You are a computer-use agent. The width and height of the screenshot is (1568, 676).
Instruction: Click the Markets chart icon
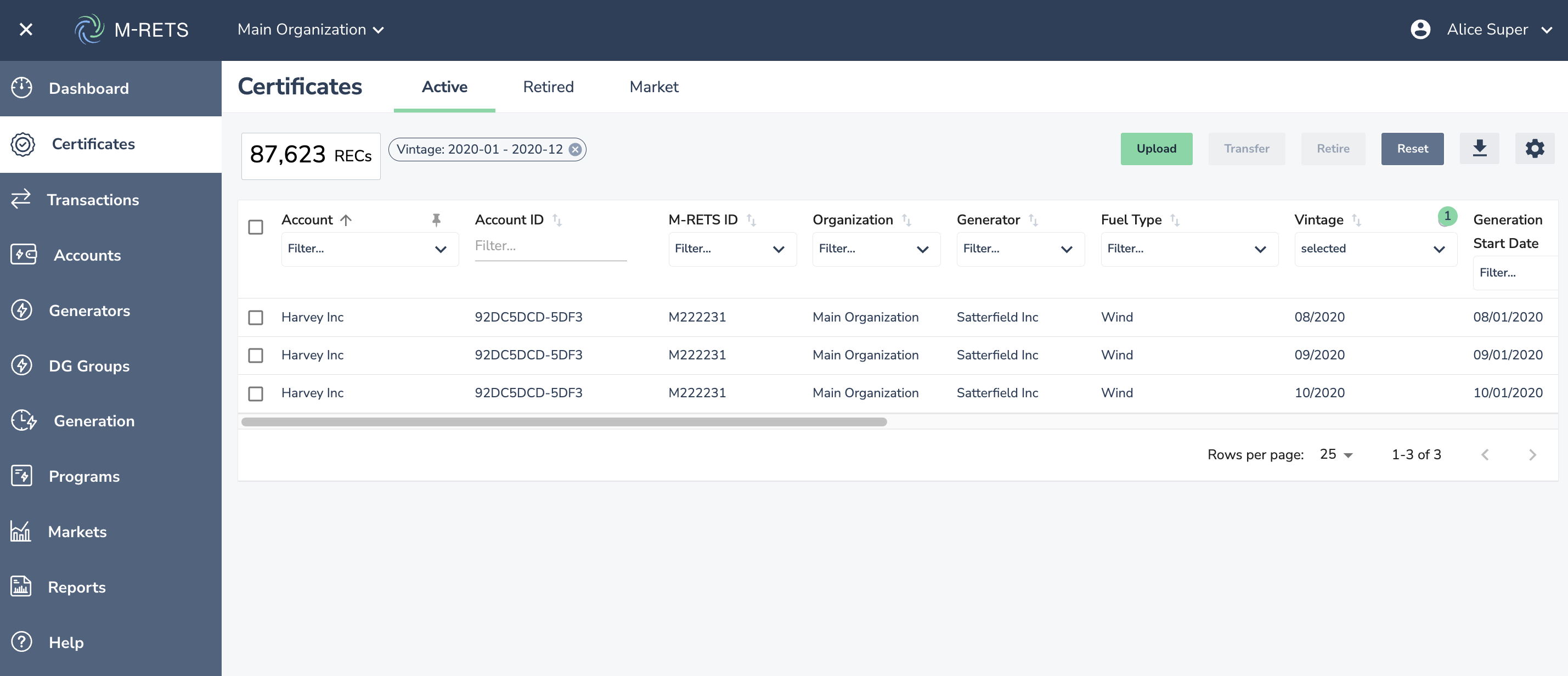coord(21,531)
